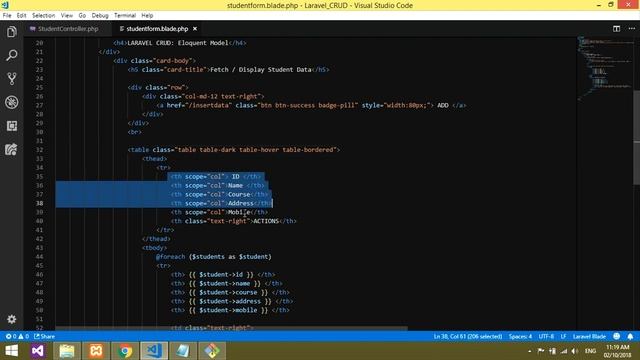Open the notepad app in taskbar
The image size is (640, 360).
[183, 351]
